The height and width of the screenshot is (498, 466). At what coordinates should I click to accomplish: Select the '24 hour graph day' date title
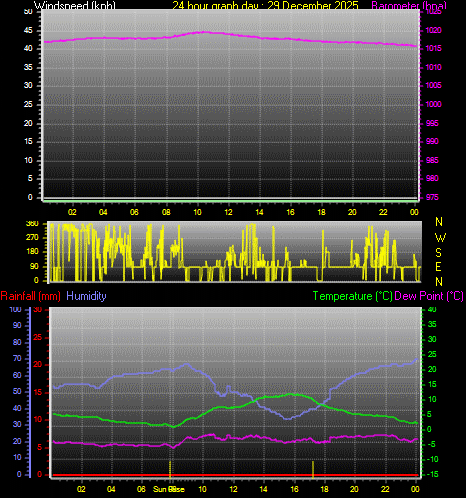point(265,5)
